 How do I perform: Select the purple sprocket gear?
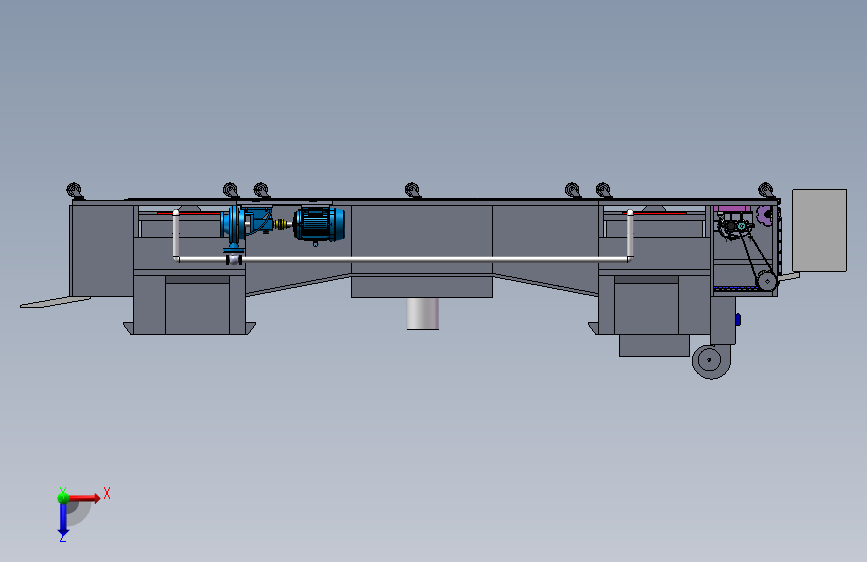click(x=765, y=215)
